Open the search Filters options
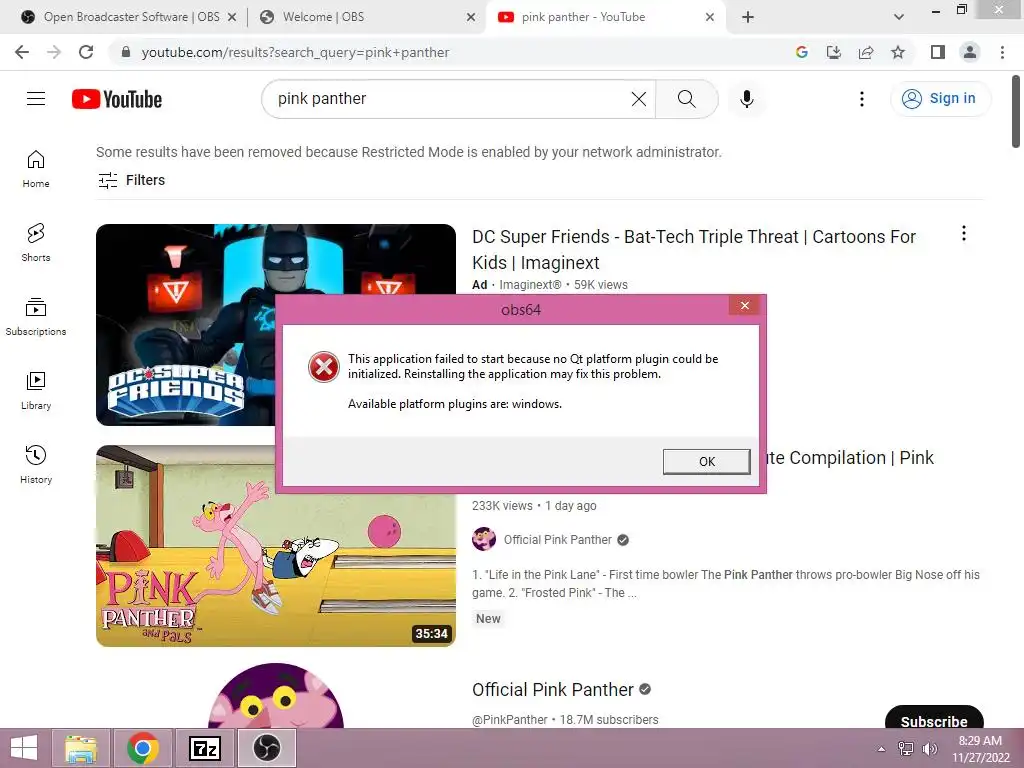The width and height of the screenshot is (1024, 768). [x=131, y=180]
